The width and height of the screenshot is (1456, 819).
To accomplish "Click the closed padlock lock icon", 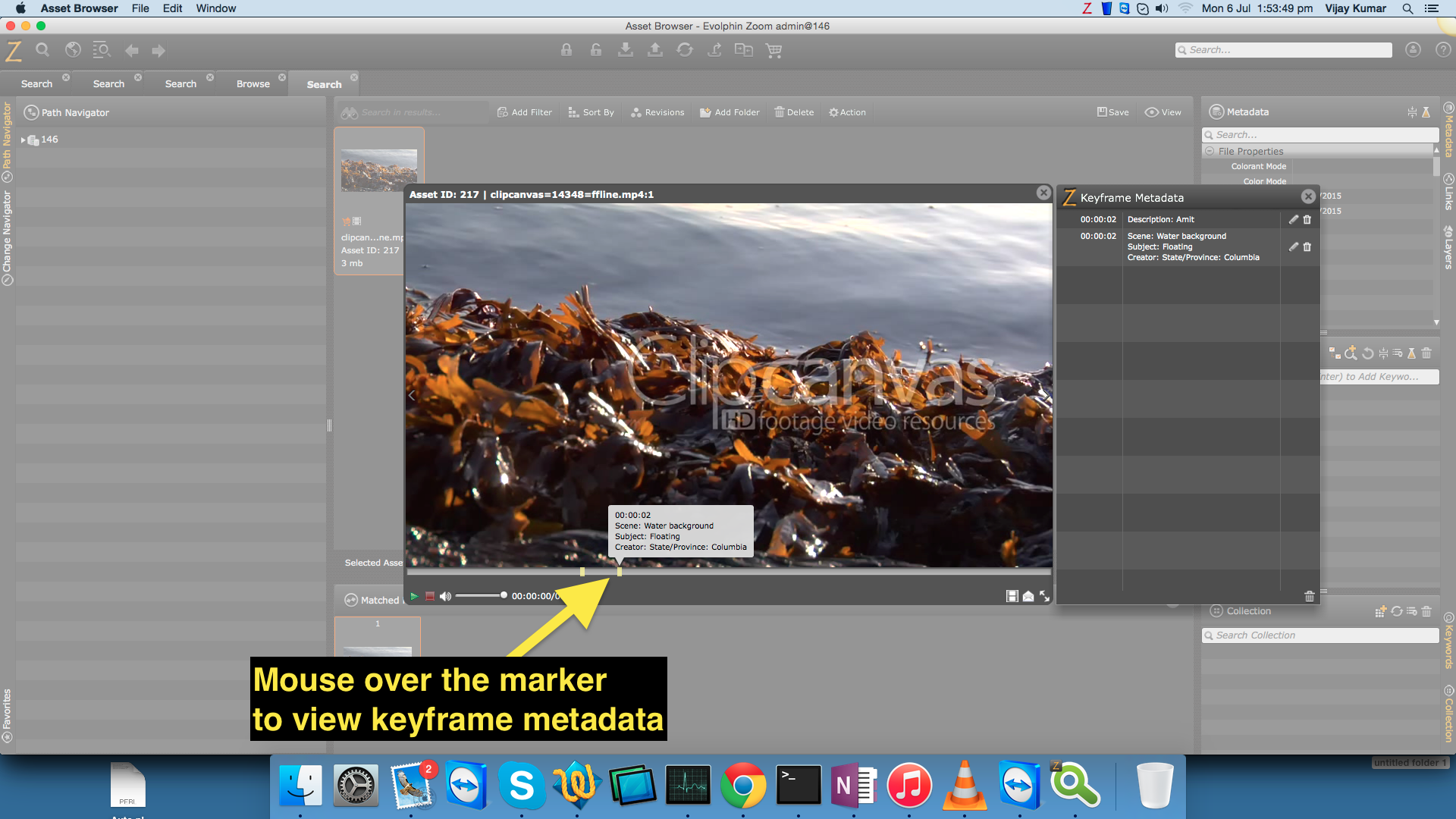I will [x=566, y=50].
